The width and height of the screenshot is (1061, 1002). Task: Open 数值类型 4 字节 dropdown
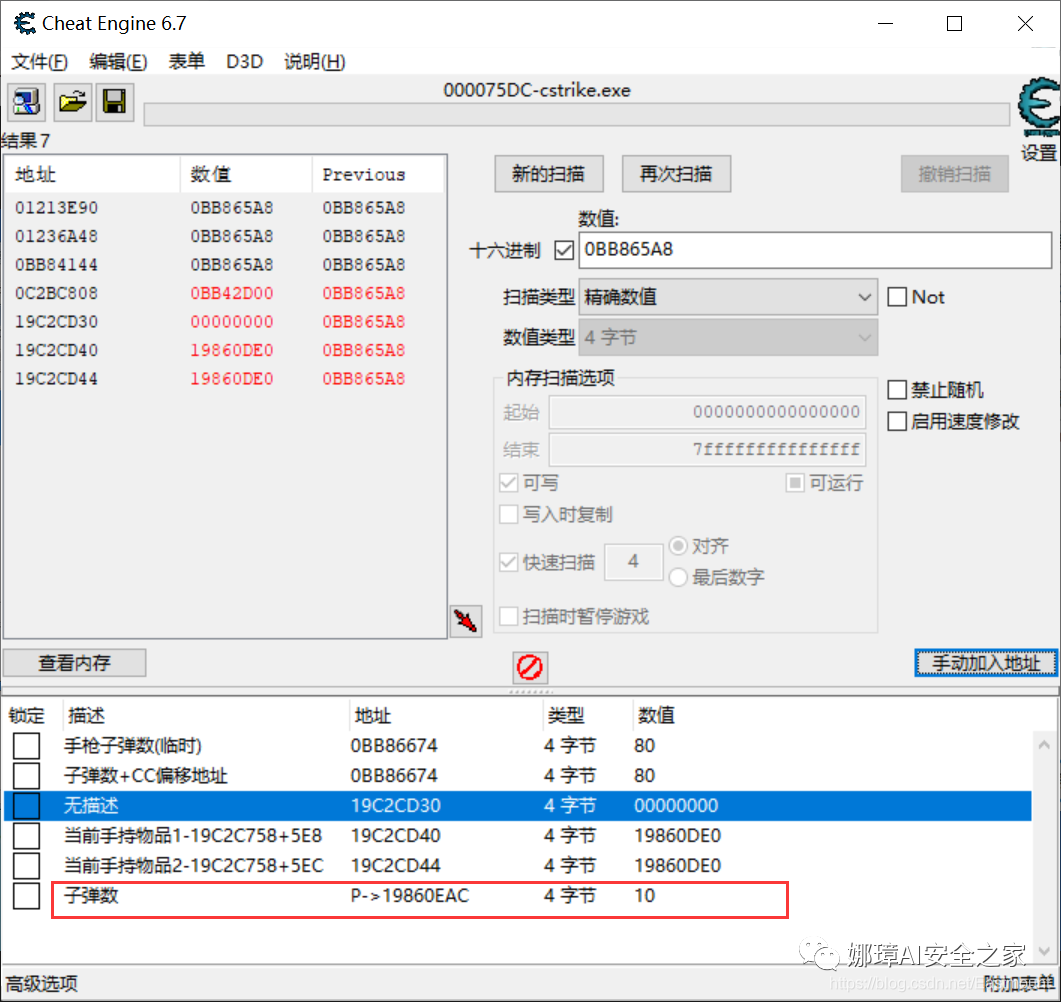[728, 337]
